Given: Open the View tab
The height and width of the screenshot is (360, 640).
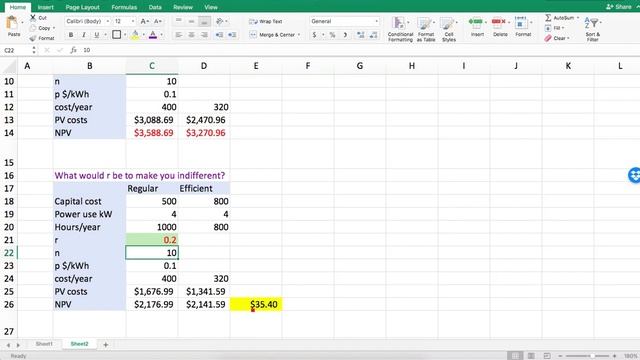Looking at the screenshot, I should pos(211,7).
